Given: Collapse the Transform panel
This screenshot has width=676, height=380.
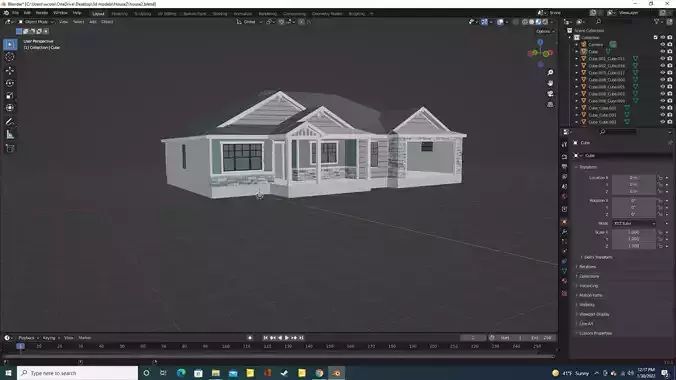Looking at the screenshot, I should point(587,167).
